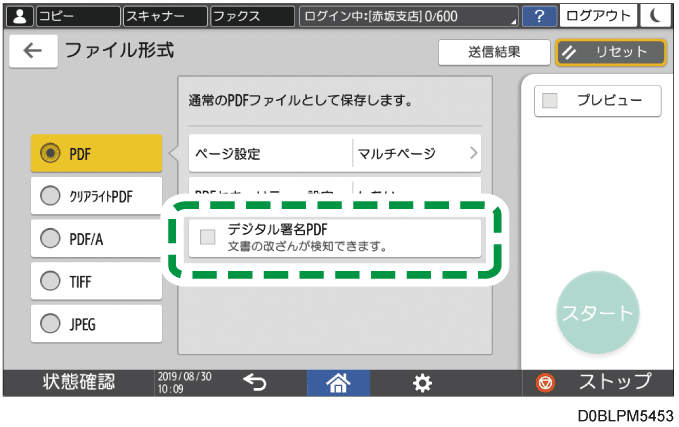The image size is (679, 427).
Task: Switch to コピー function
Action: [x=78, y=16]
